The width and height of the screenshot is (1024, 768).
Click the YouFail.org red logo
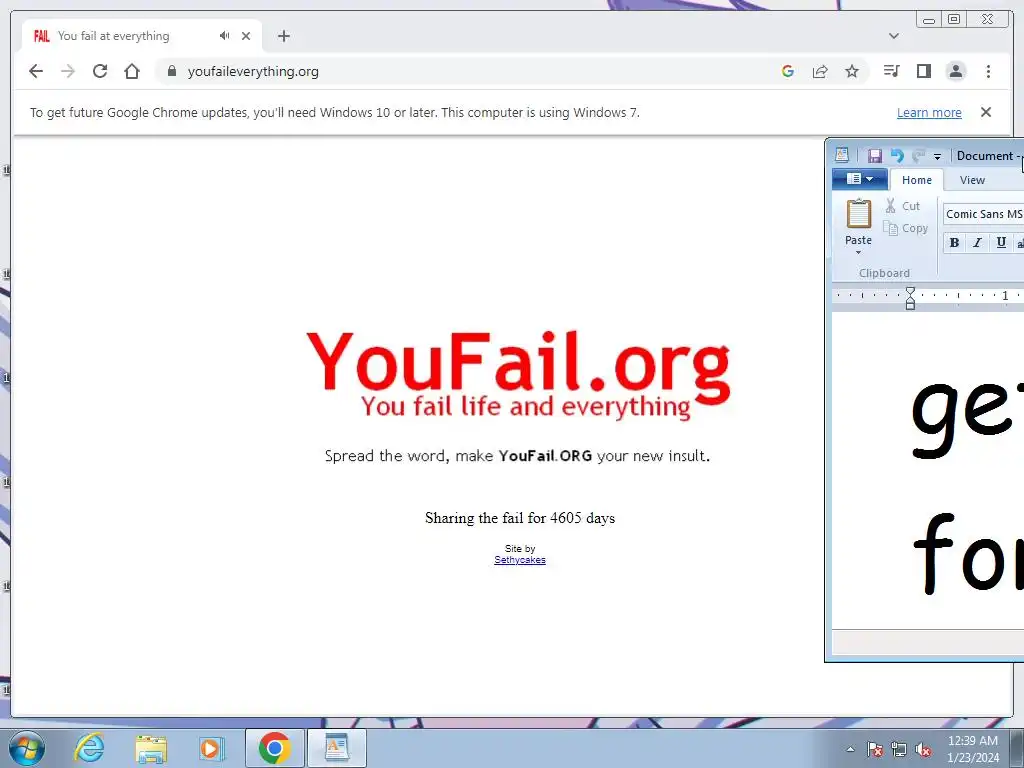pos(518,374)
